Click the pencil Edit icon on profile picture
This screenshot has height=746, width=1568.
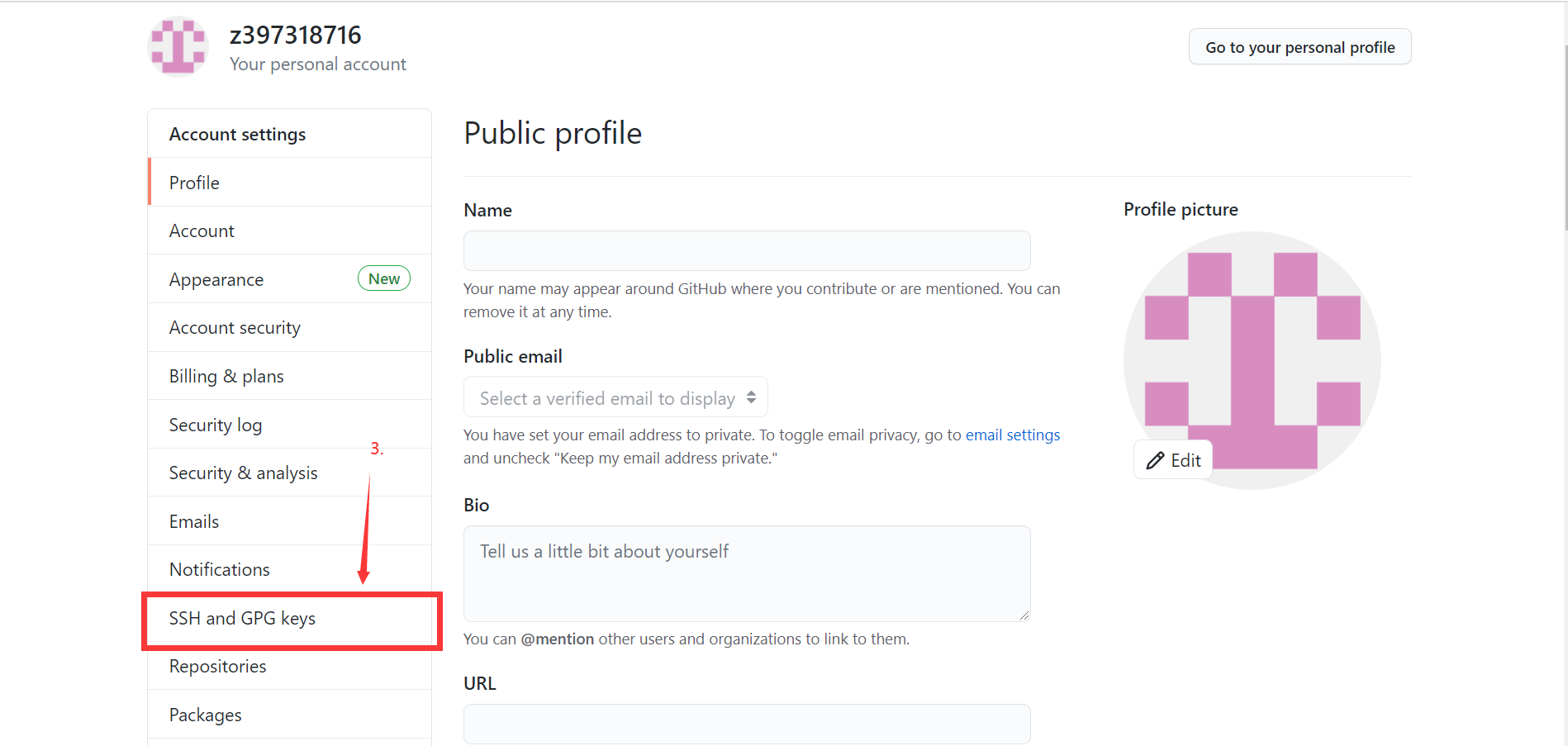[1155, 461]
